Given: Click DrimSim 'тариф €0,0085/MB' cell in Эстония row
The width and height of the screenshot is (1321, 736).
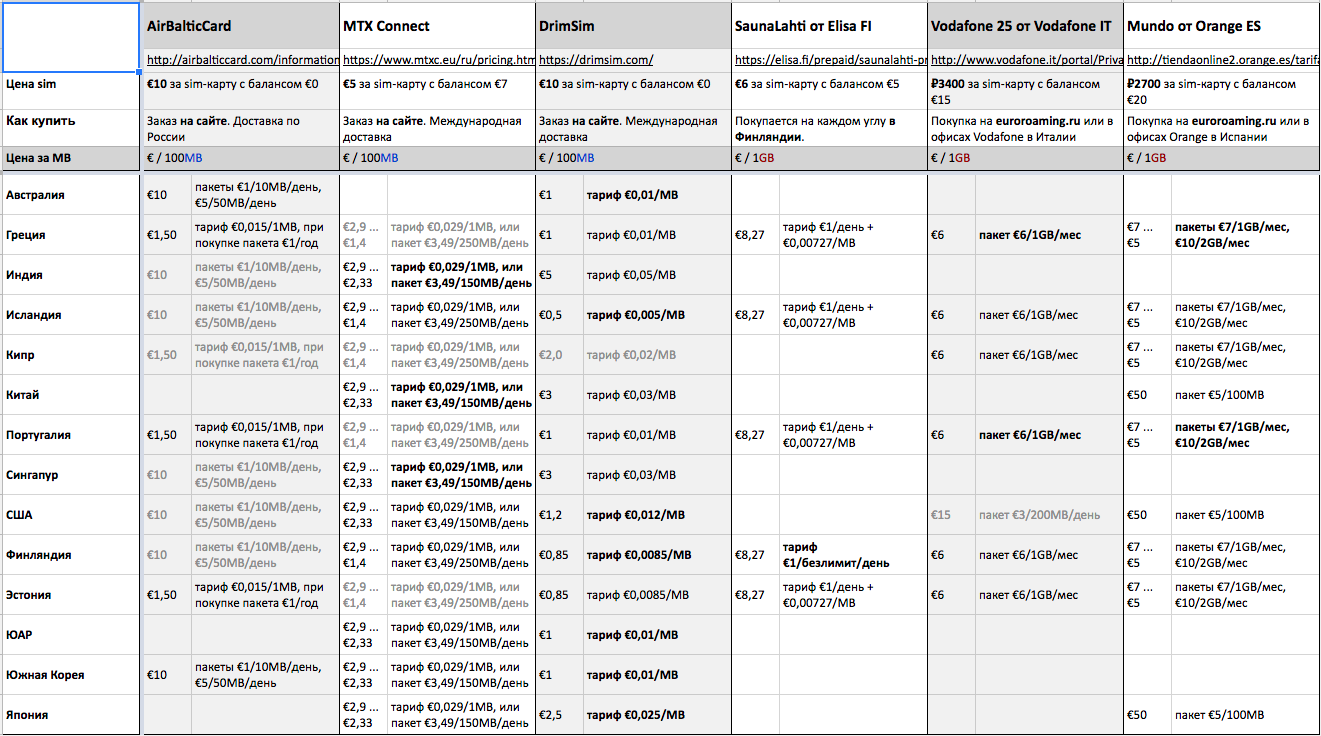Looking at the screenshot, I should [658, 595].
